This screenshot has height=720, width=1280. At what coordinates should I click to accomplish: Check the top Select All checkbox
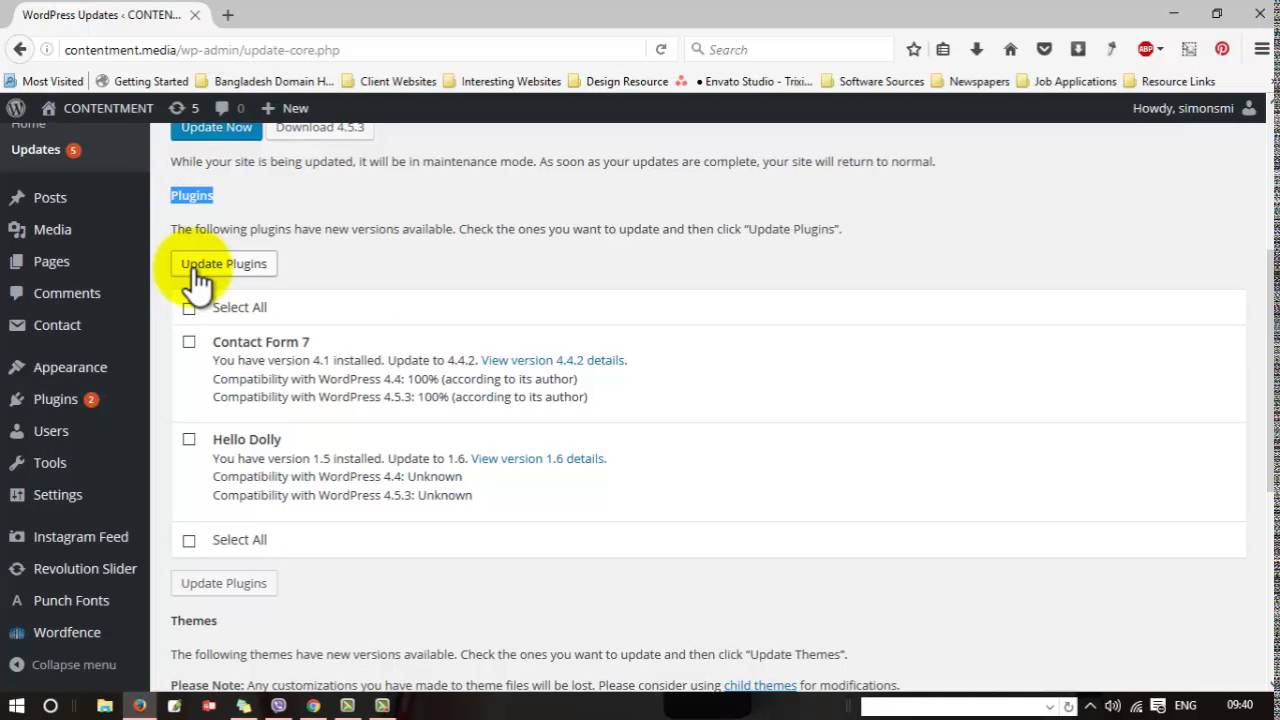[189, 308]
